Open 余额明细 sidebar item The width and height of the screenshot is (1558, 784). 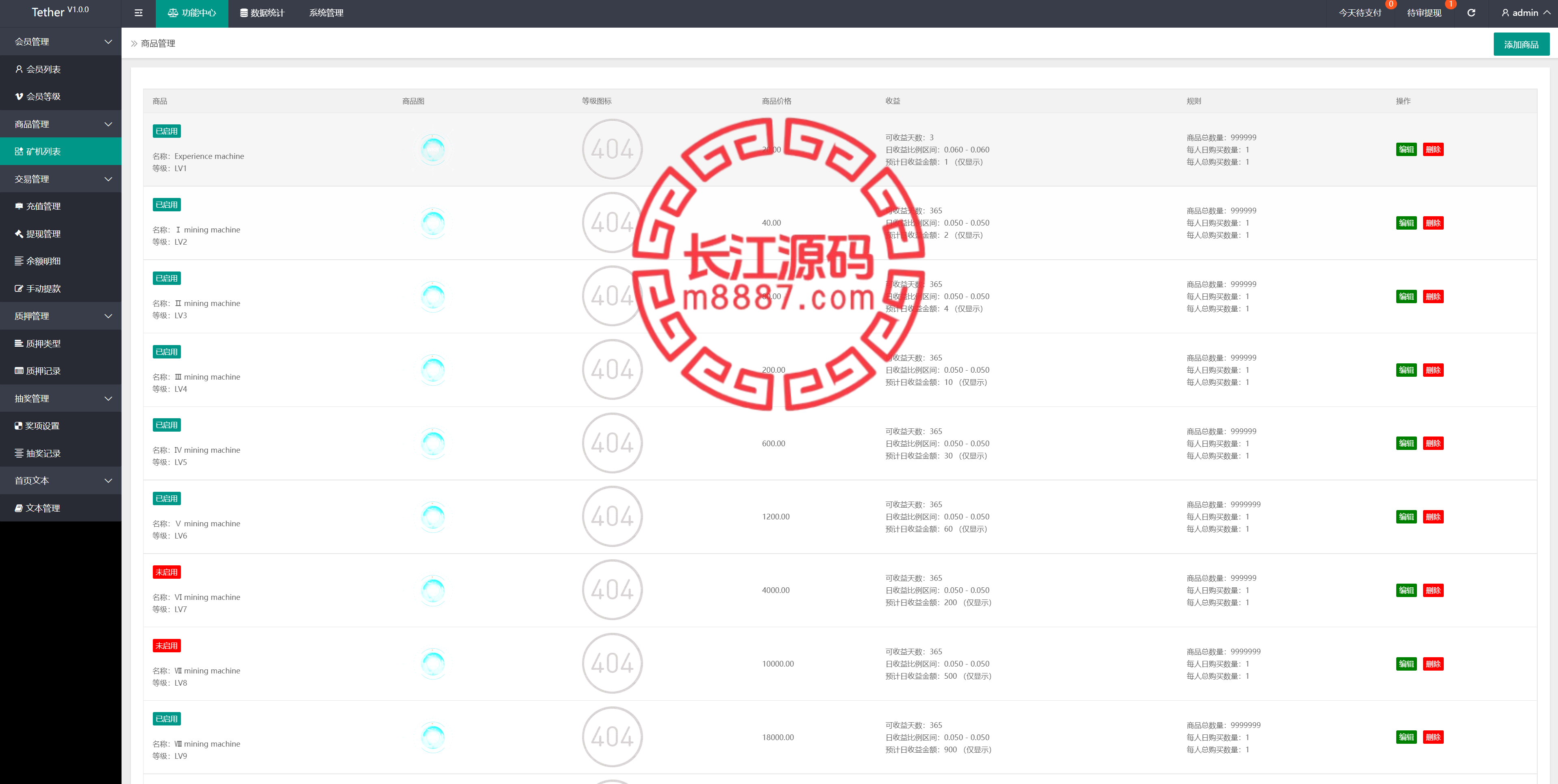[61, 261]
